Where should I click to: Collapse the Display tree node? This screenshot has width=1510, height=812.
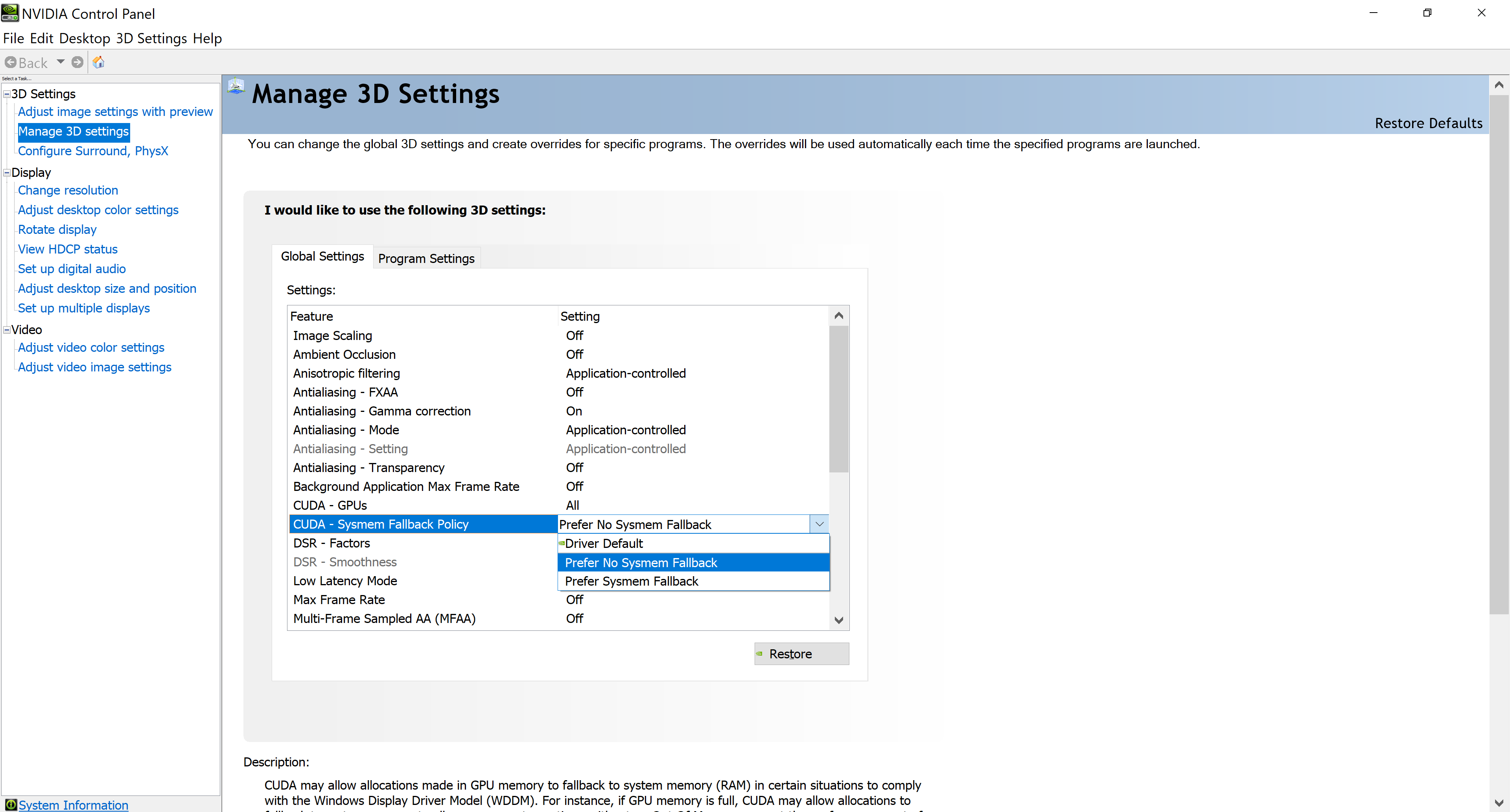(x=7, y=172)
